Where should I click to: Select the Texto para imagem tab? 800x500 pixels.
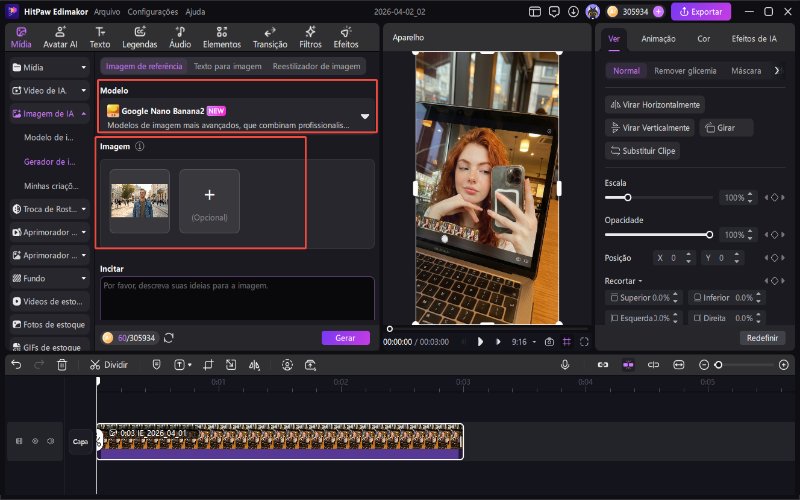point(228,66)
